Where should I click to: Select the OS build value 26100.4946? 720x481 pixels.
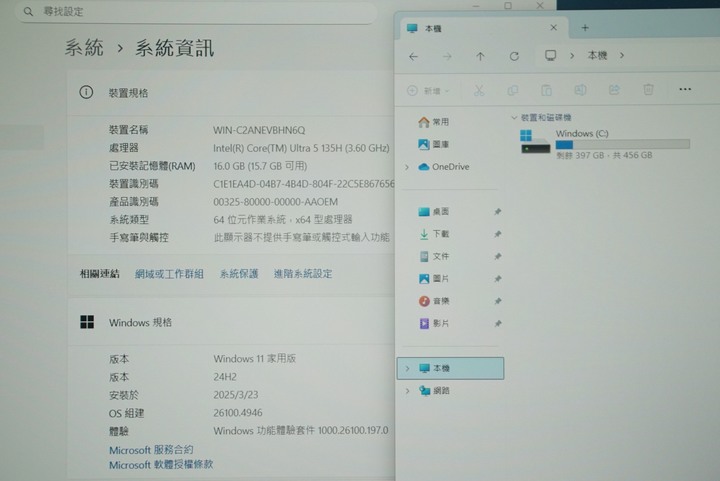pos(237,413)
